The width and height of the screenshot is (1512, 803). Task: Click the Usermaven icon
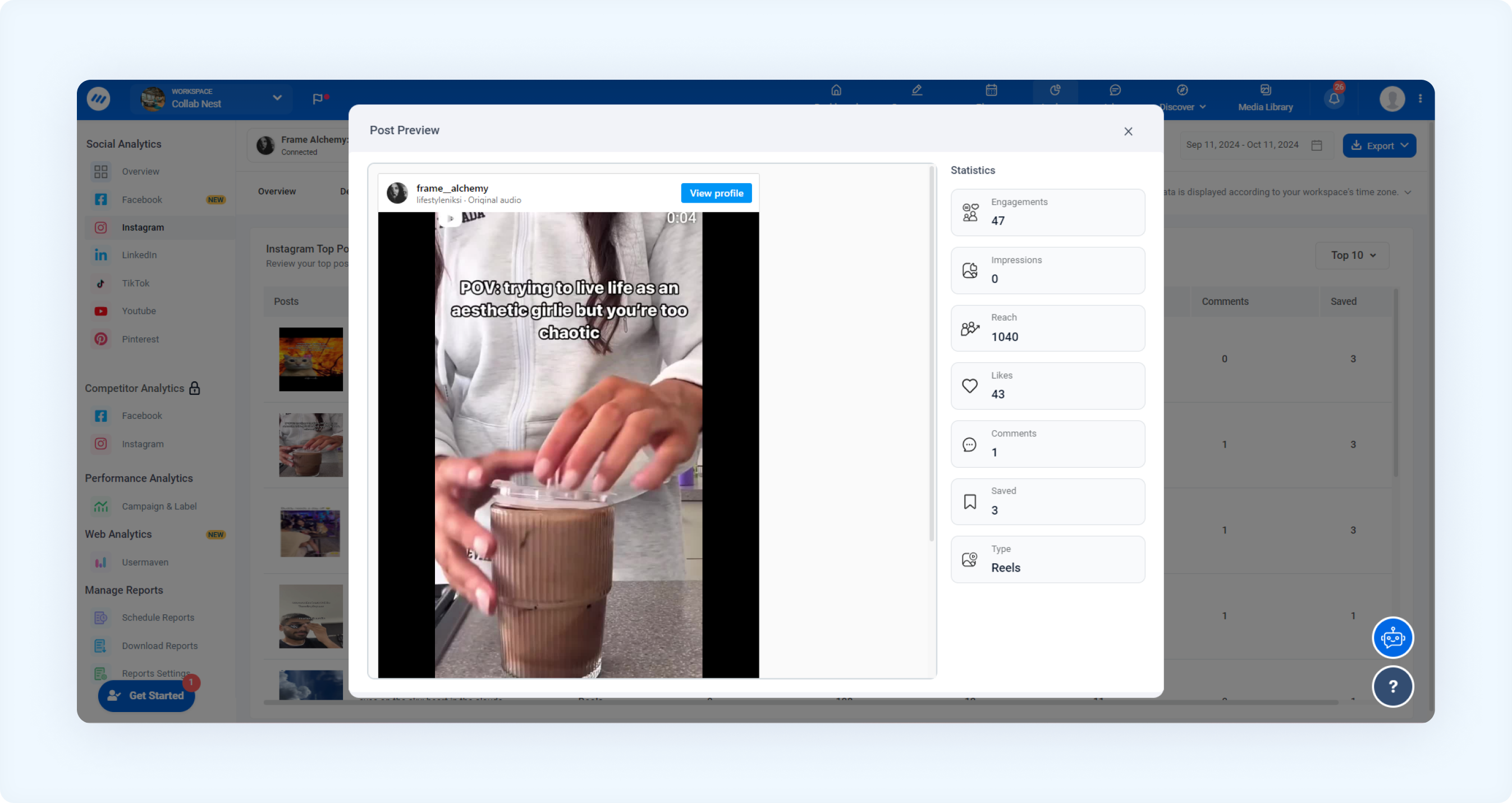[101, 562]
